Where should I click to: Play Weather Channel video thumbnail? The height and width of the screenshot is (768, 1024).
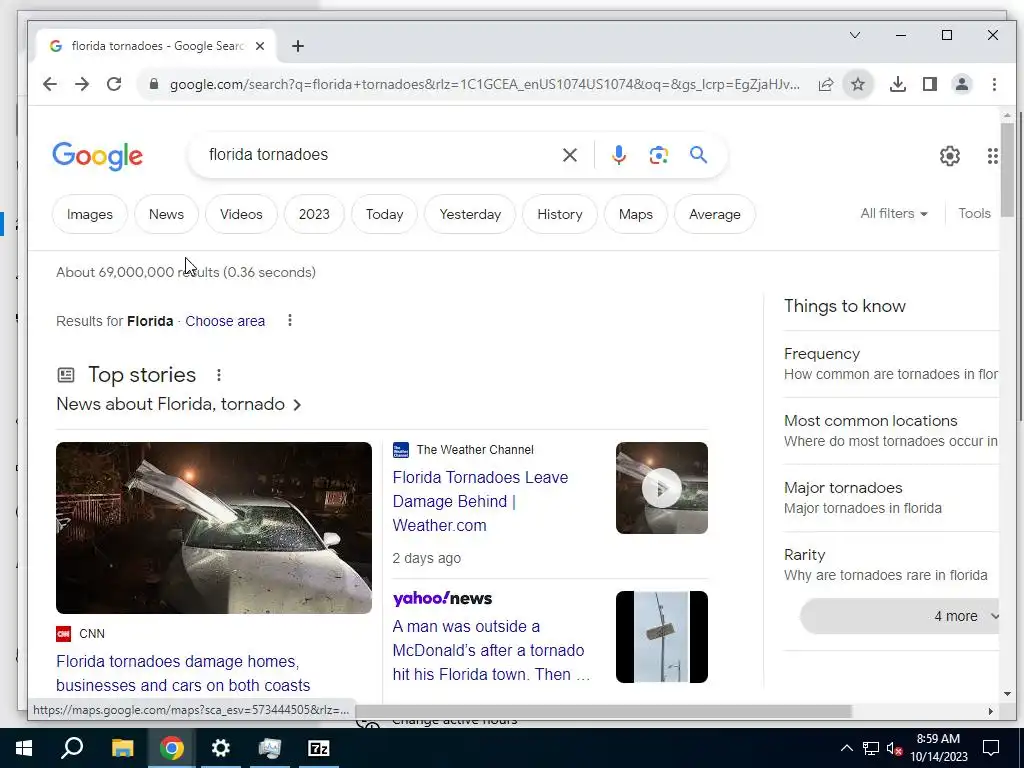coord(662,488)
